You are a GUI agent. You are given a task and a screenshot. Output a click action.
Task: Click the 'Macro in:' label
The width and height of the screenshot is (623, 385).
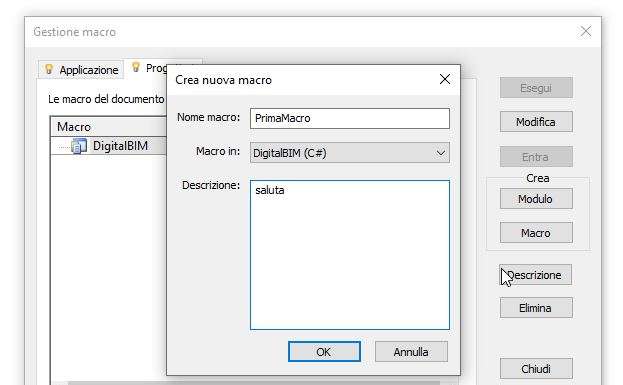[218, 151]
